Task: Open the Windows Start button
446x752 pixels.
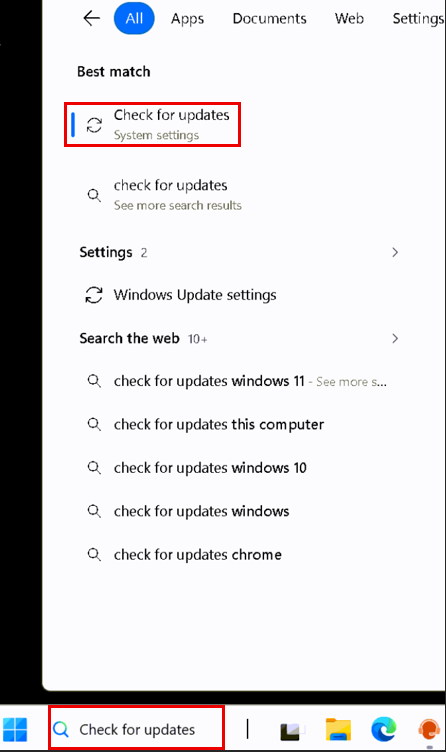Action: (x=15, y=729)
